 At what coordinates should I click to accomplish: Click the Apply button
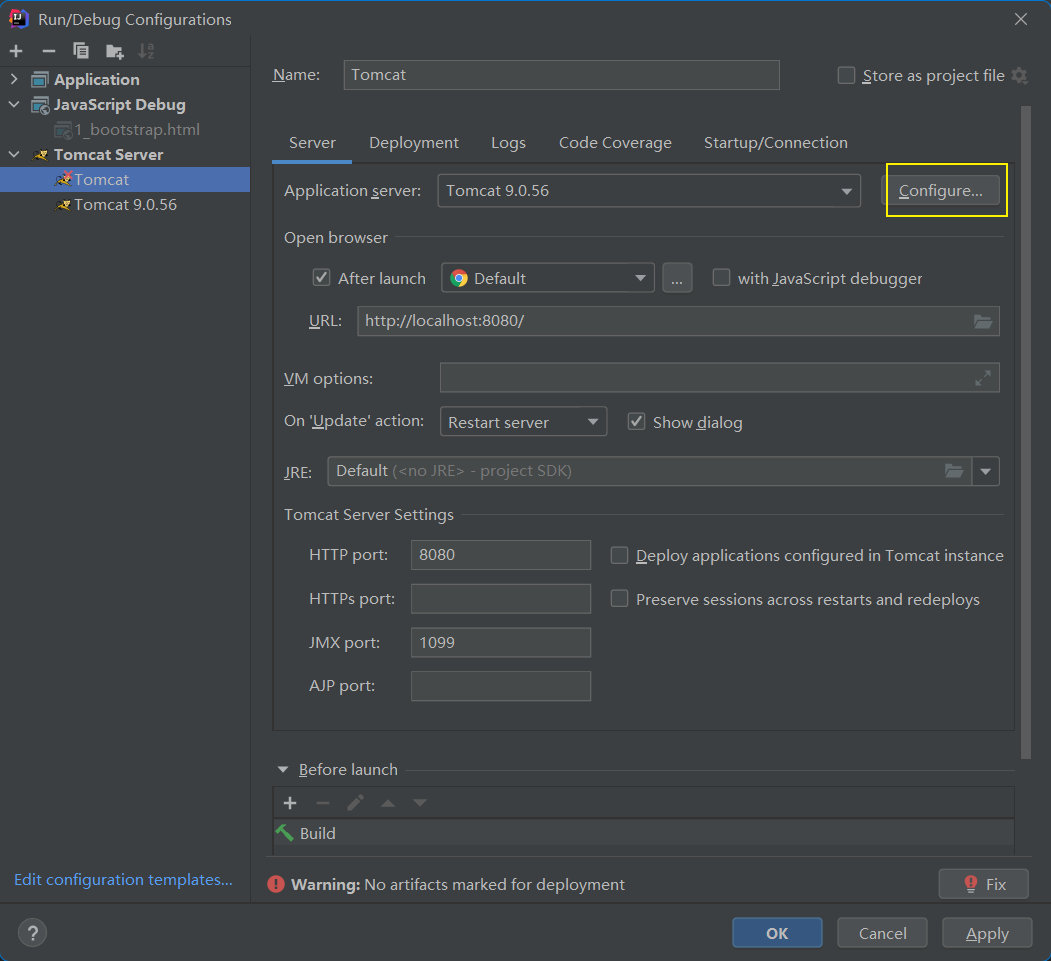pyautogui.click(x=987, y=933)
